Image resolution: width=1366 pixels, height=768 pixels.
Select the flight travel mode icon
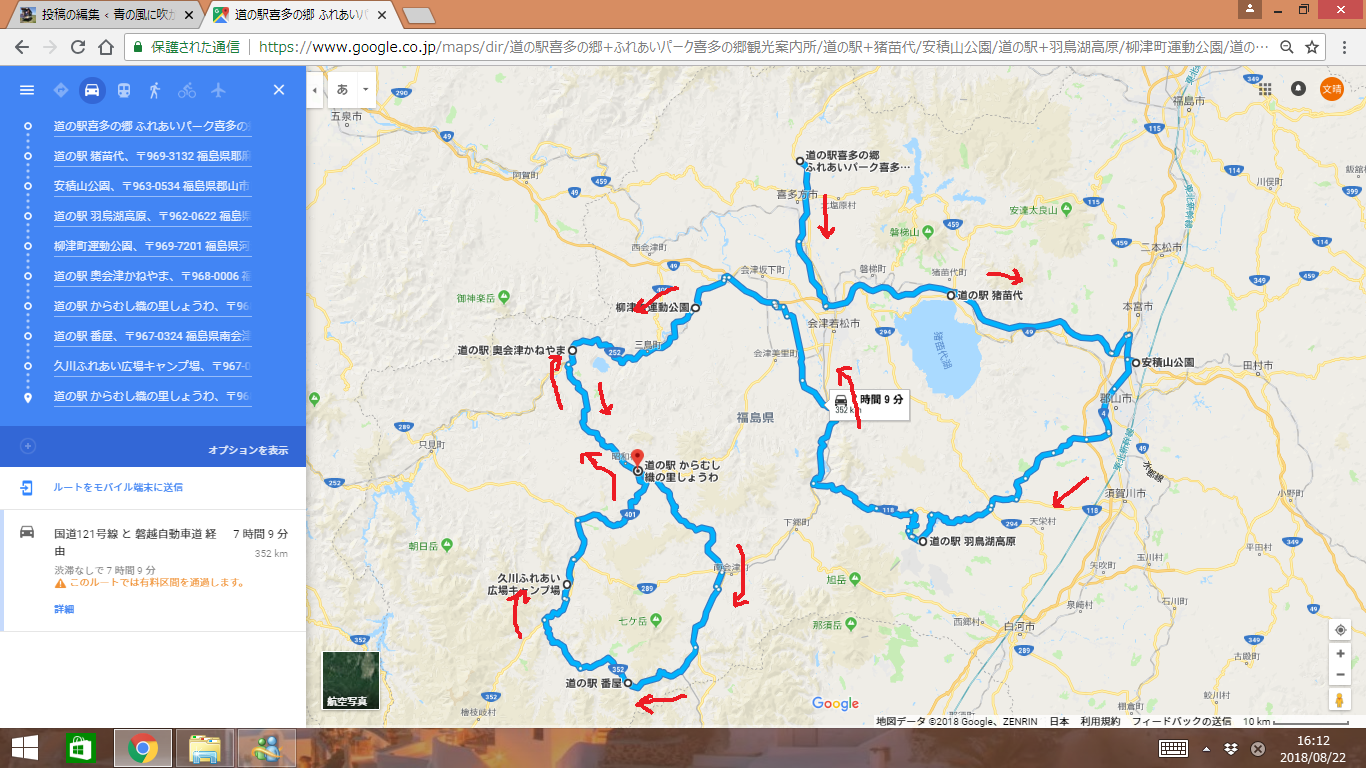[219, 90]
